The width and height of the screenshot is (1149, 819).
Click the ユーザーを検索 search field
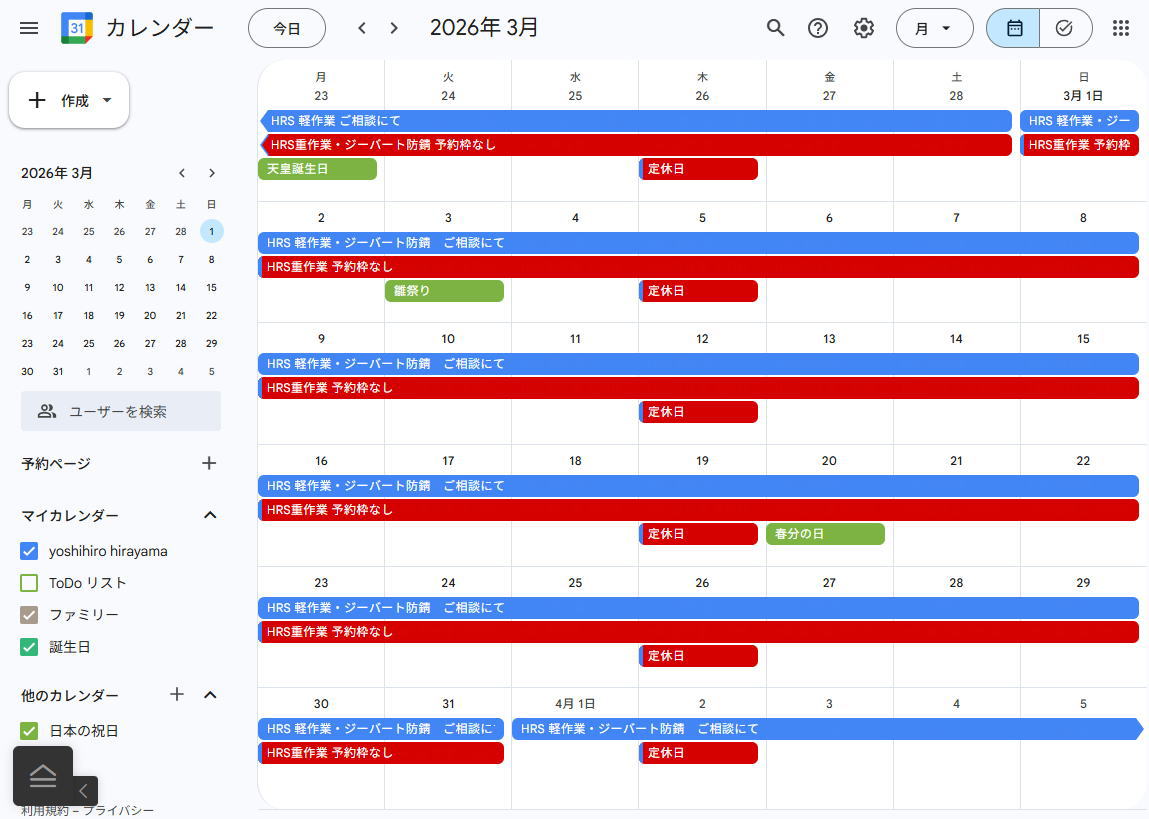click(121, 411)
